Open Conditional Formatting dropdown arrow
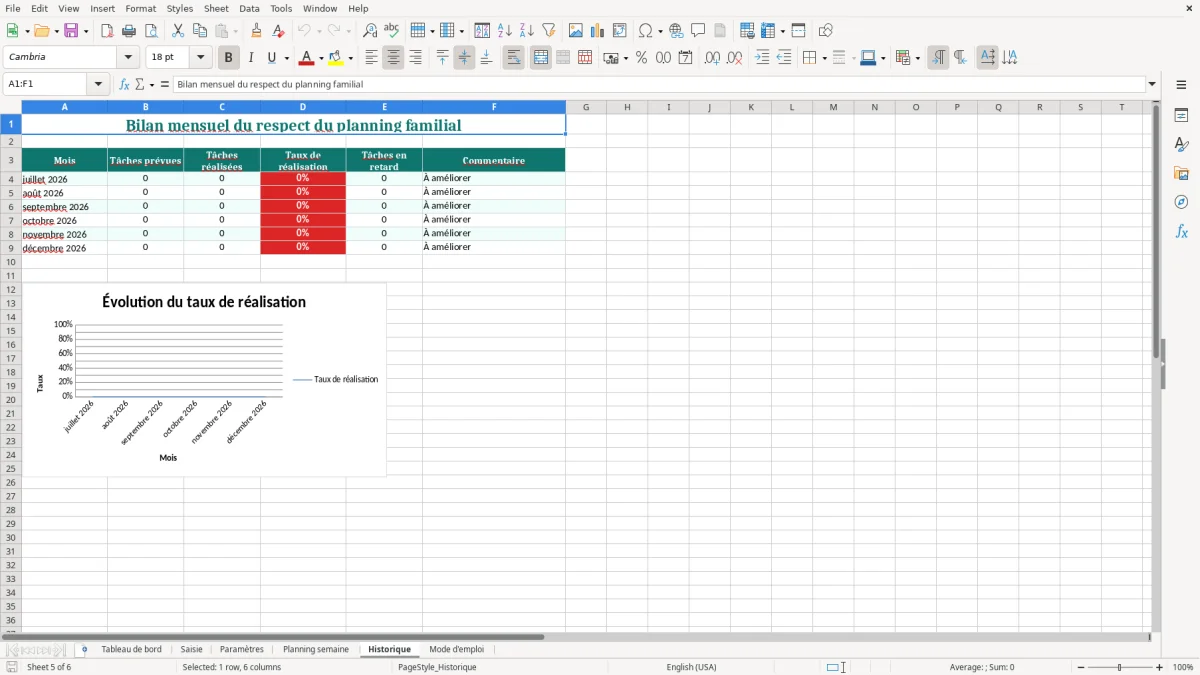 pos(917,58)
